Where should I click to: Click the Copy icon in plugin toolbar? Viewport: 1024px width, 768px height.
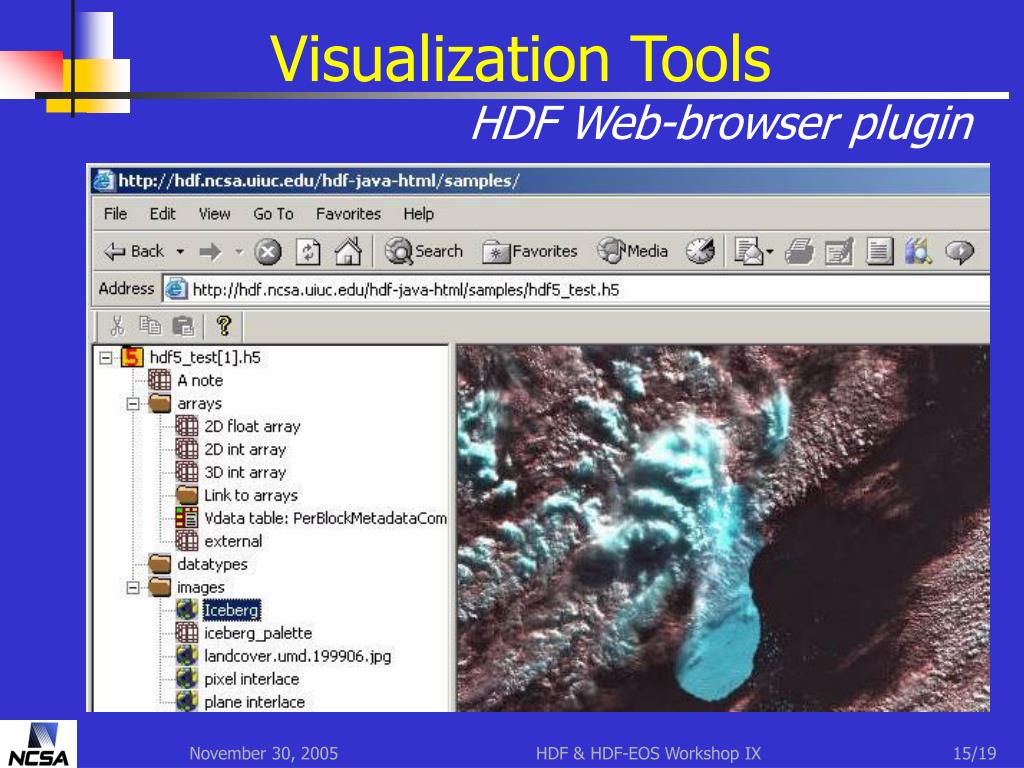150,325
